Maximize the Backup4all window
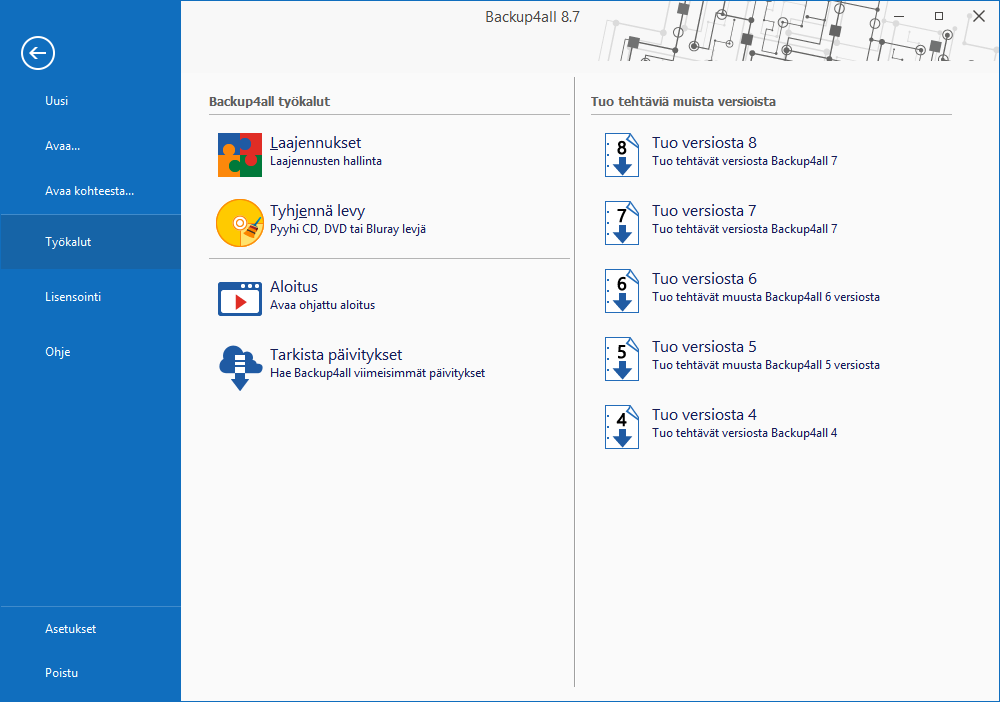The height and width of the screenshot is (702, 1000). pyautogui.click(x=939, y=17)
